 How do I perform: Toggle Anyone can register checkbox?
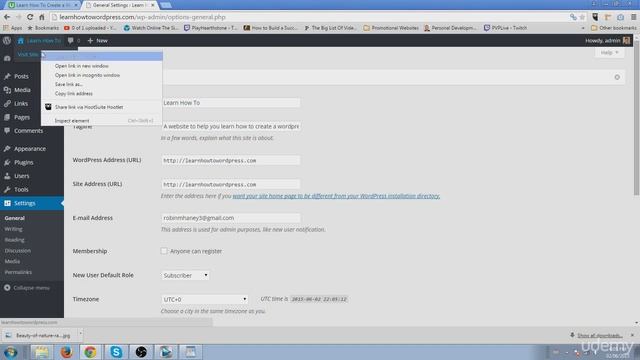164,251
